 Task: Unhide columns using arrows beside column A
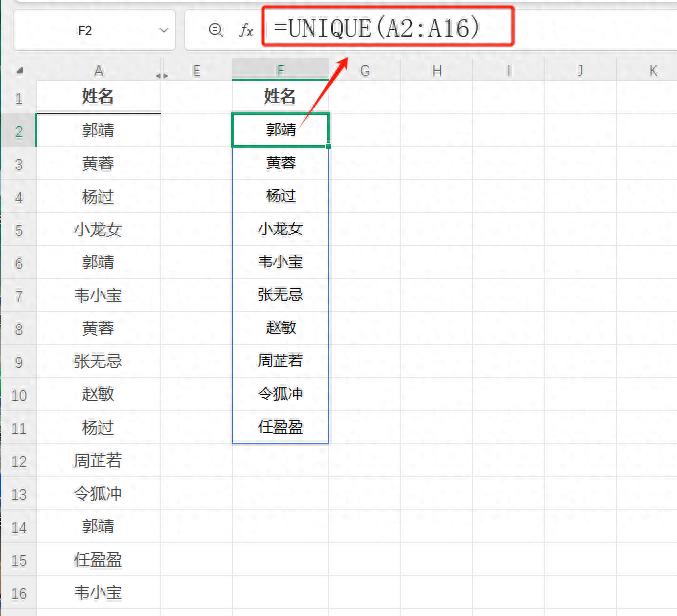pyautogui.click(x=162, y=76)
